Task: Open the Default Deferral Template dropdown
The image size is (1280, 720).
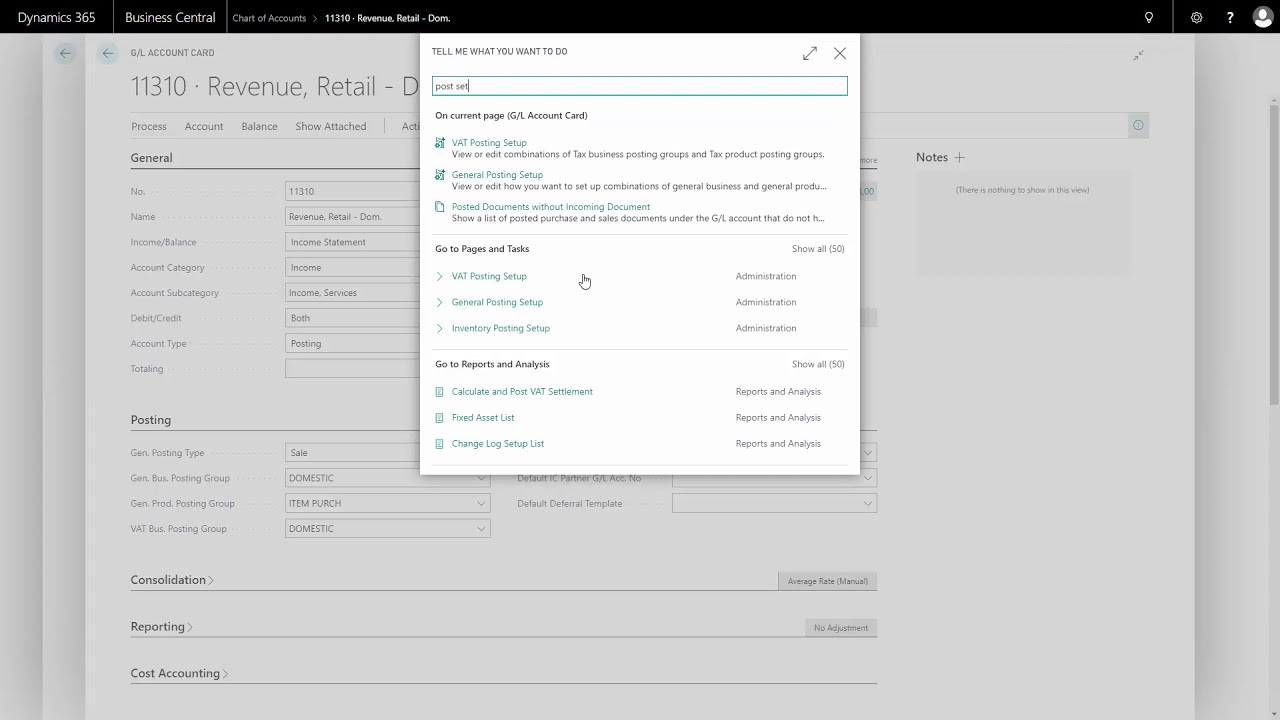Action: (x=867, y=503)
